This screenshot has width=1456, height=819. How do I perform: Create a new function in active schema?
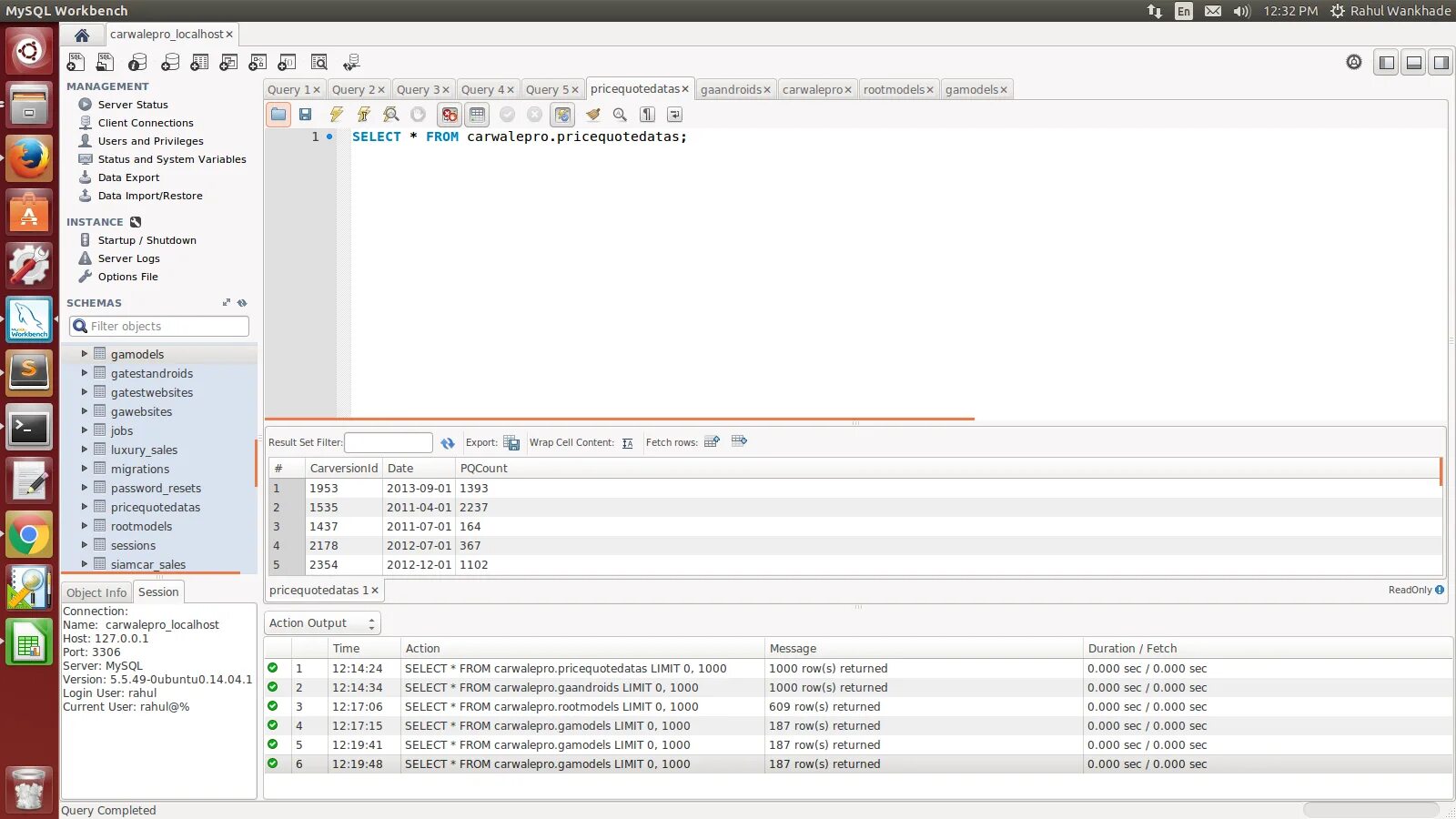pyautogui.click(x=287, y=62)
